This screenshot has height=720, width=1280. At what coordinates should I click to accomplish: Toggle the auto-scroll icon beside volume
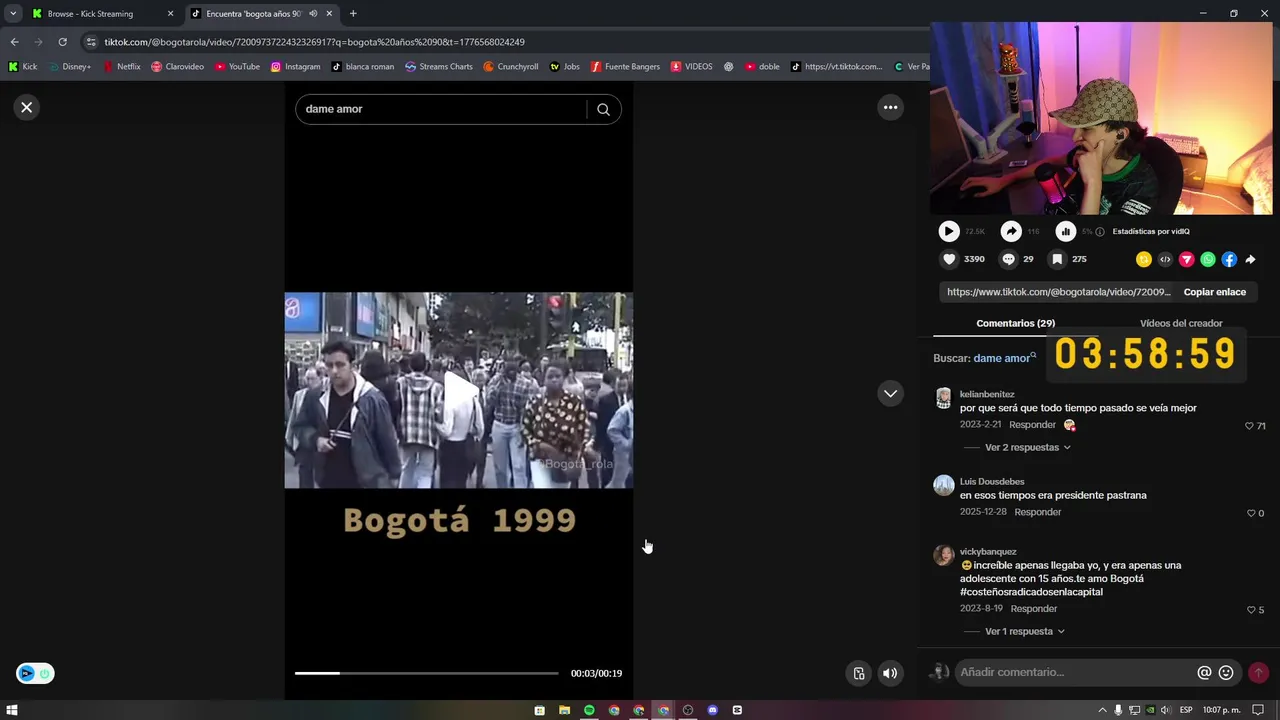pos(858,673)
